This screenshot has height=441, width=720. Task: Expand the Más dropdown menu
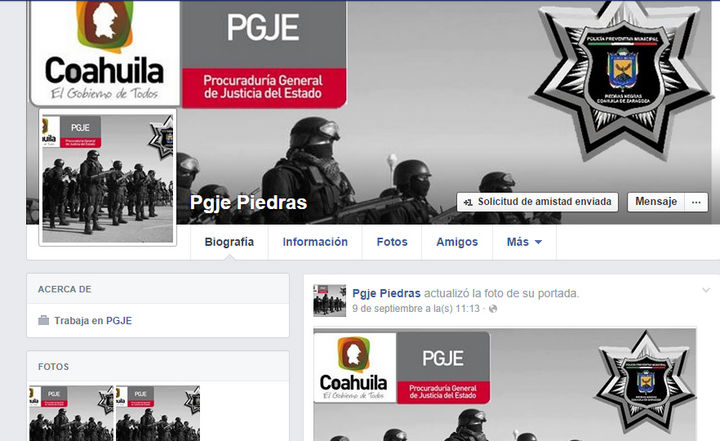[524, 242]
